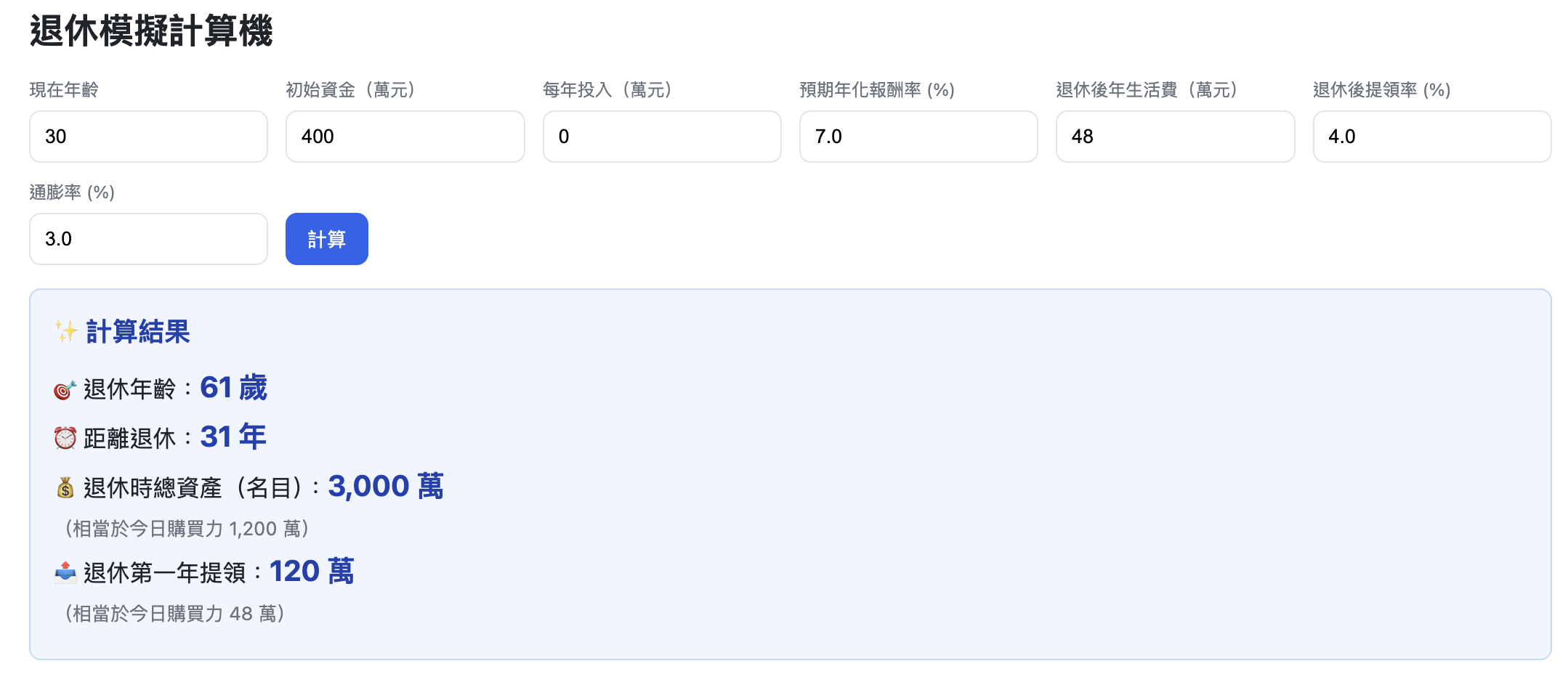Screen dimensions: 1568x674
Task: Click the sparkles icon beside 計算結果
Action: point(66,332)
